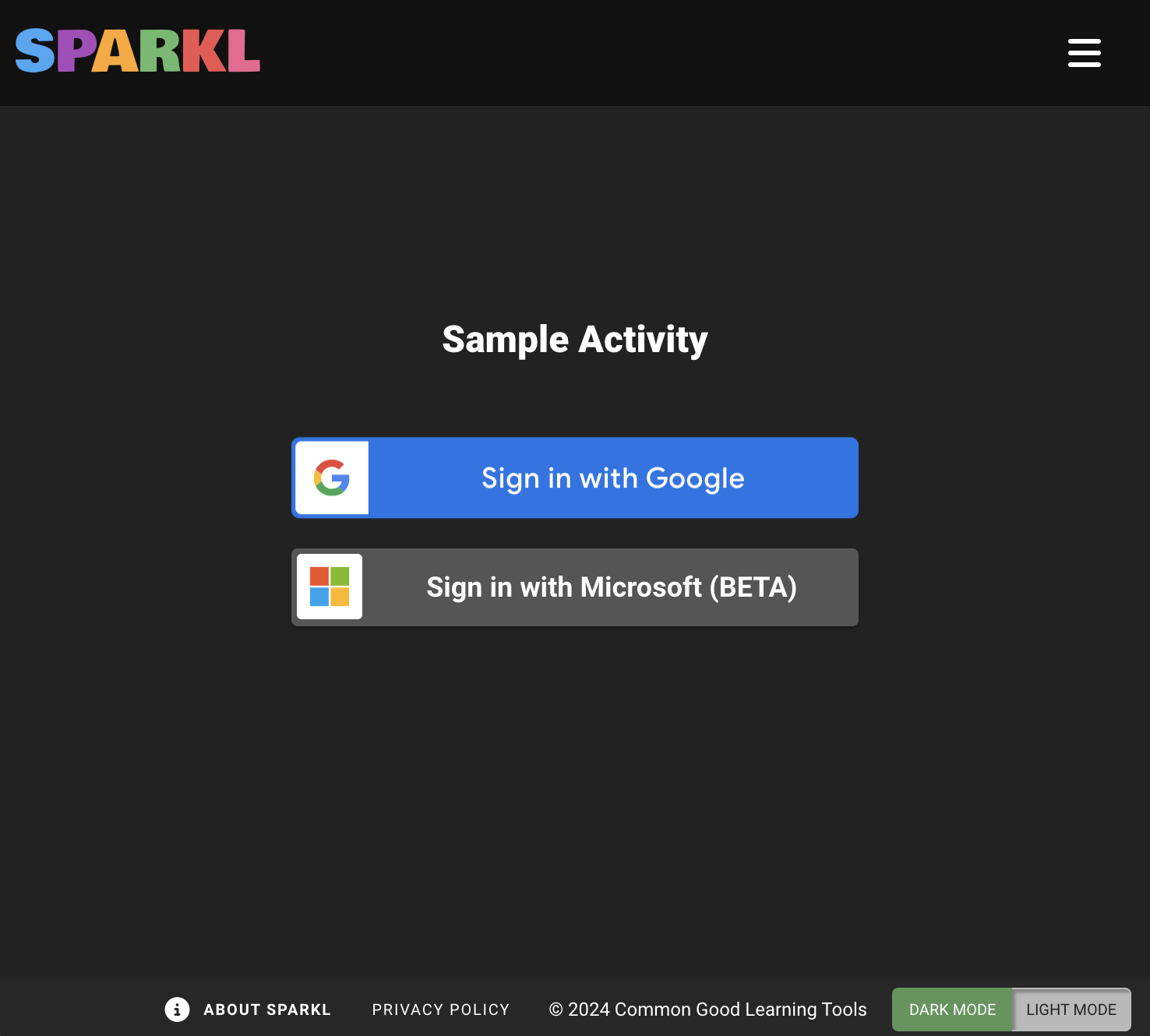Screen dimensions: 1150x1036
Task: Open the About Sparkl link
Action: 267,1010
